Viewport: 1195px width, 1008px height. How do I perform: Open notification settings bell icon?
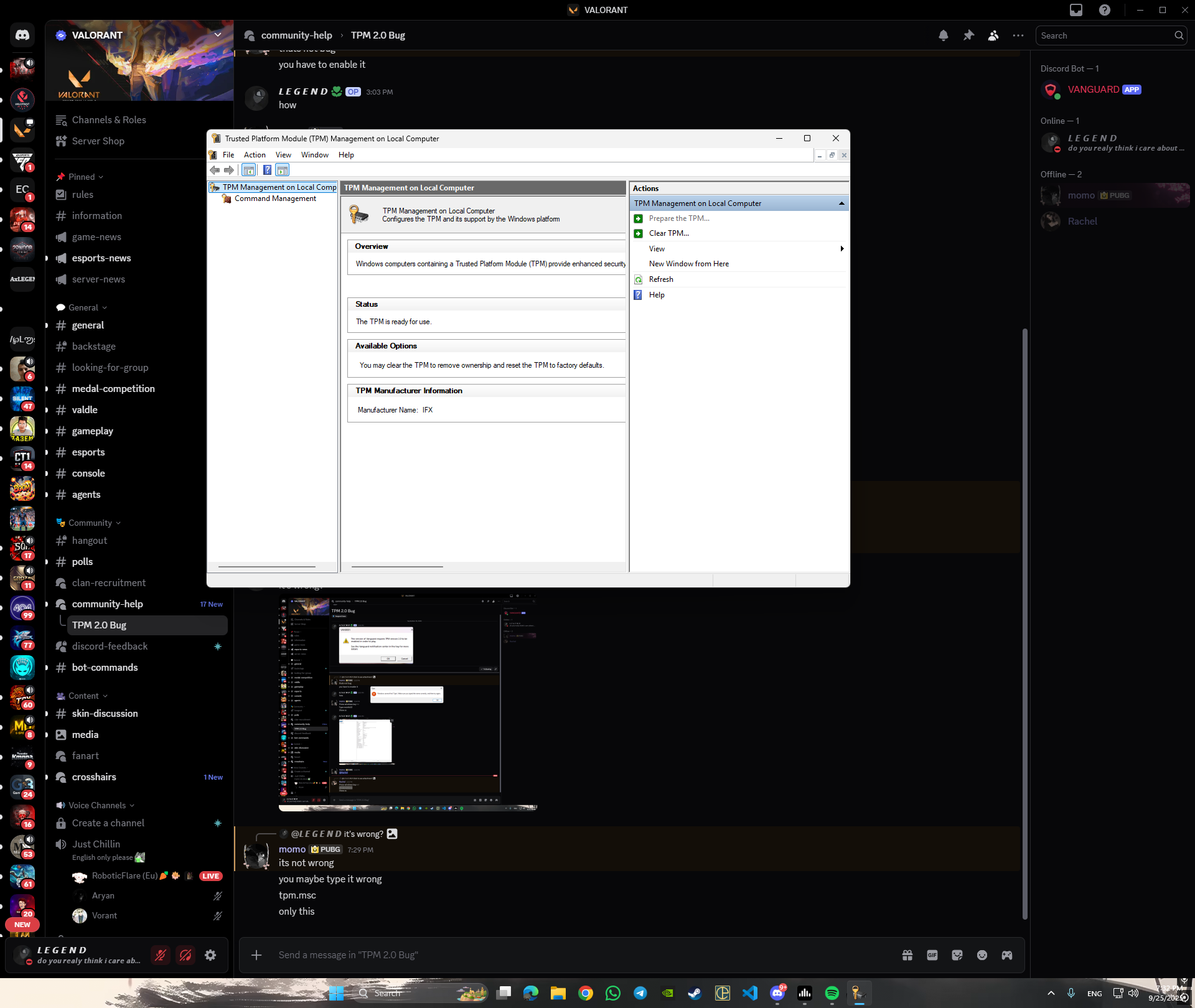[x=943, y=35]
